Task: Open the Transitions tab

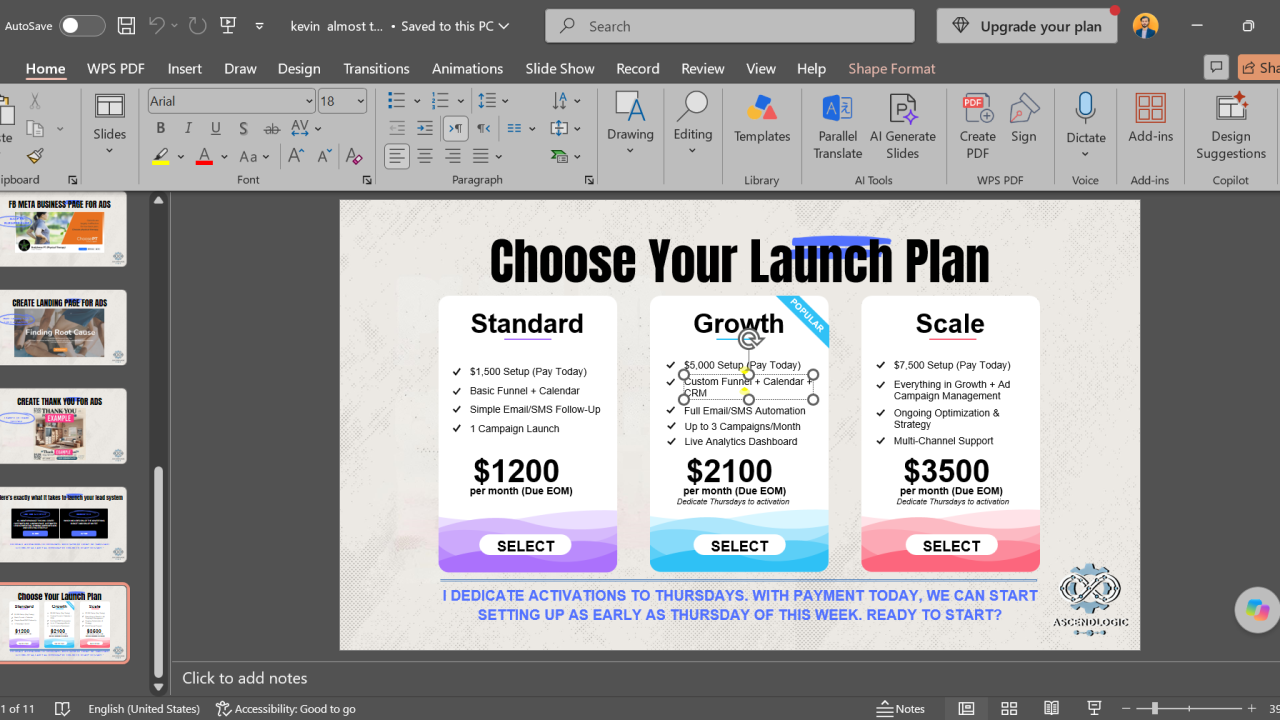Action: (x=376, y=68)
